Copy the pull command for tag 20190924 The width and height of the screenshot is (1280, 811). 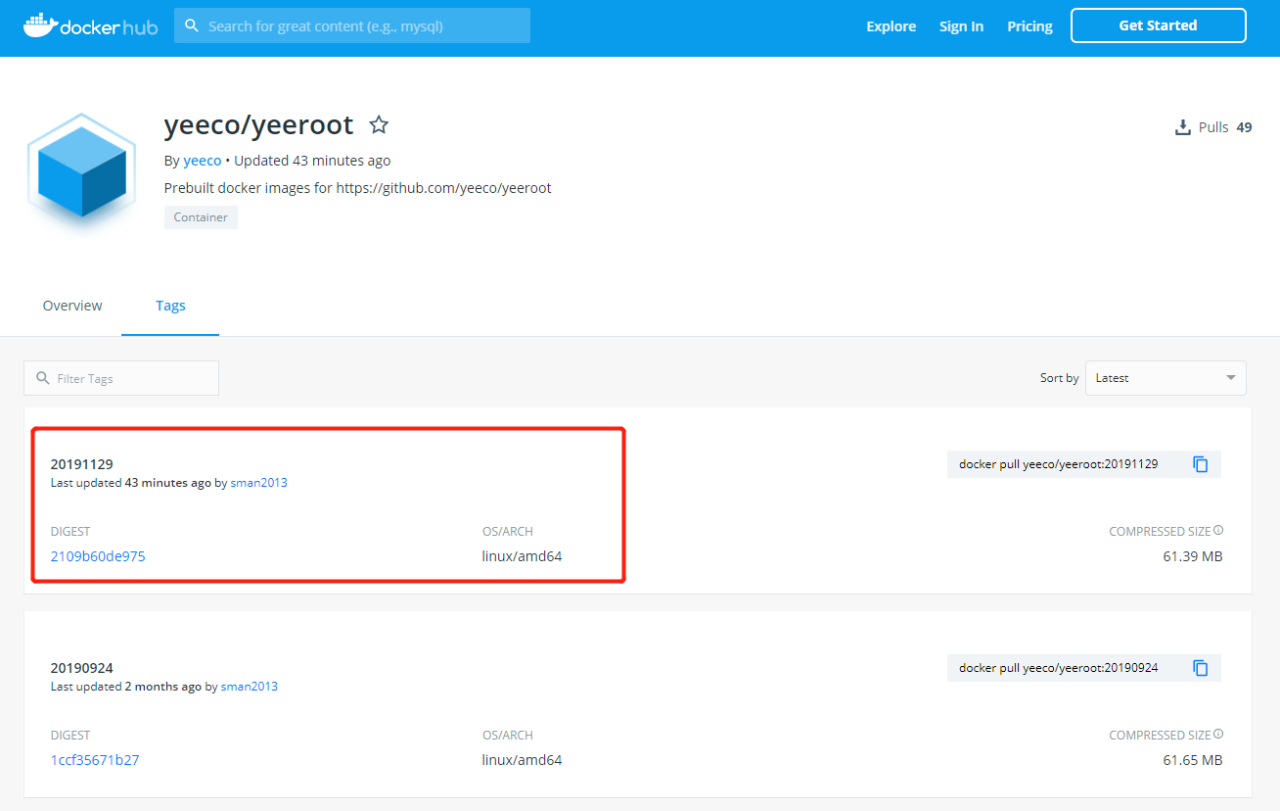click(x=1201, y=668)
